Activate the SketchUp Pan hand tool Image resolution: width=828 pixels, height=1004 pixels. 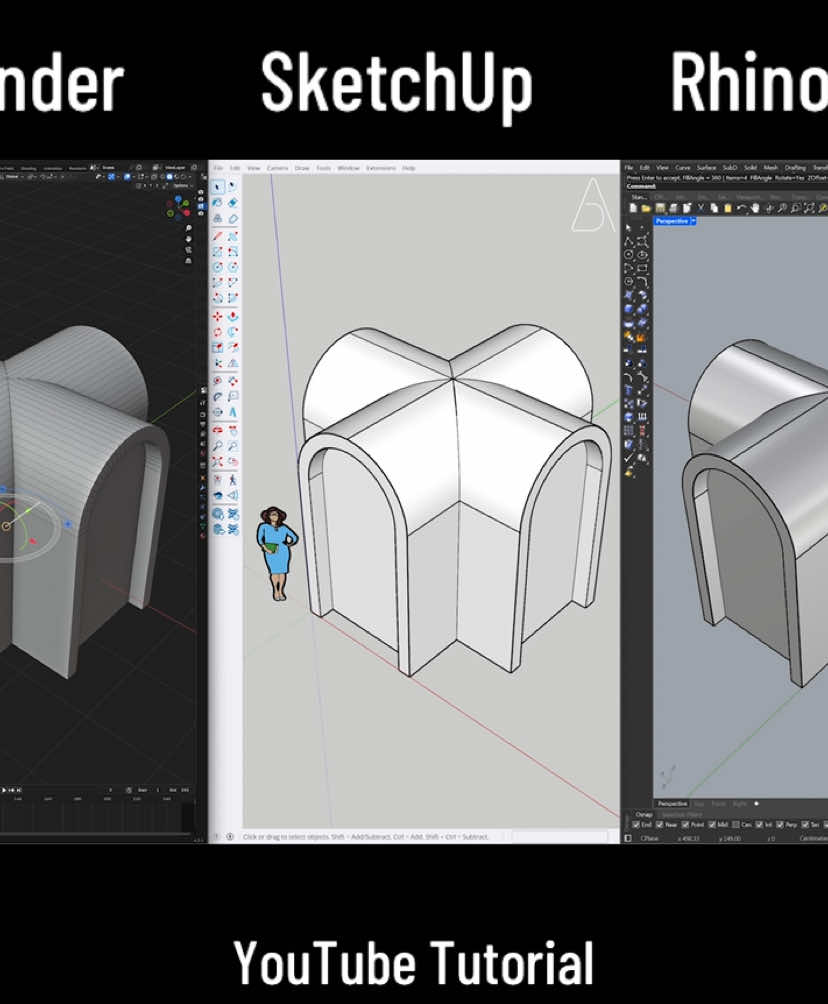point(233,429)
